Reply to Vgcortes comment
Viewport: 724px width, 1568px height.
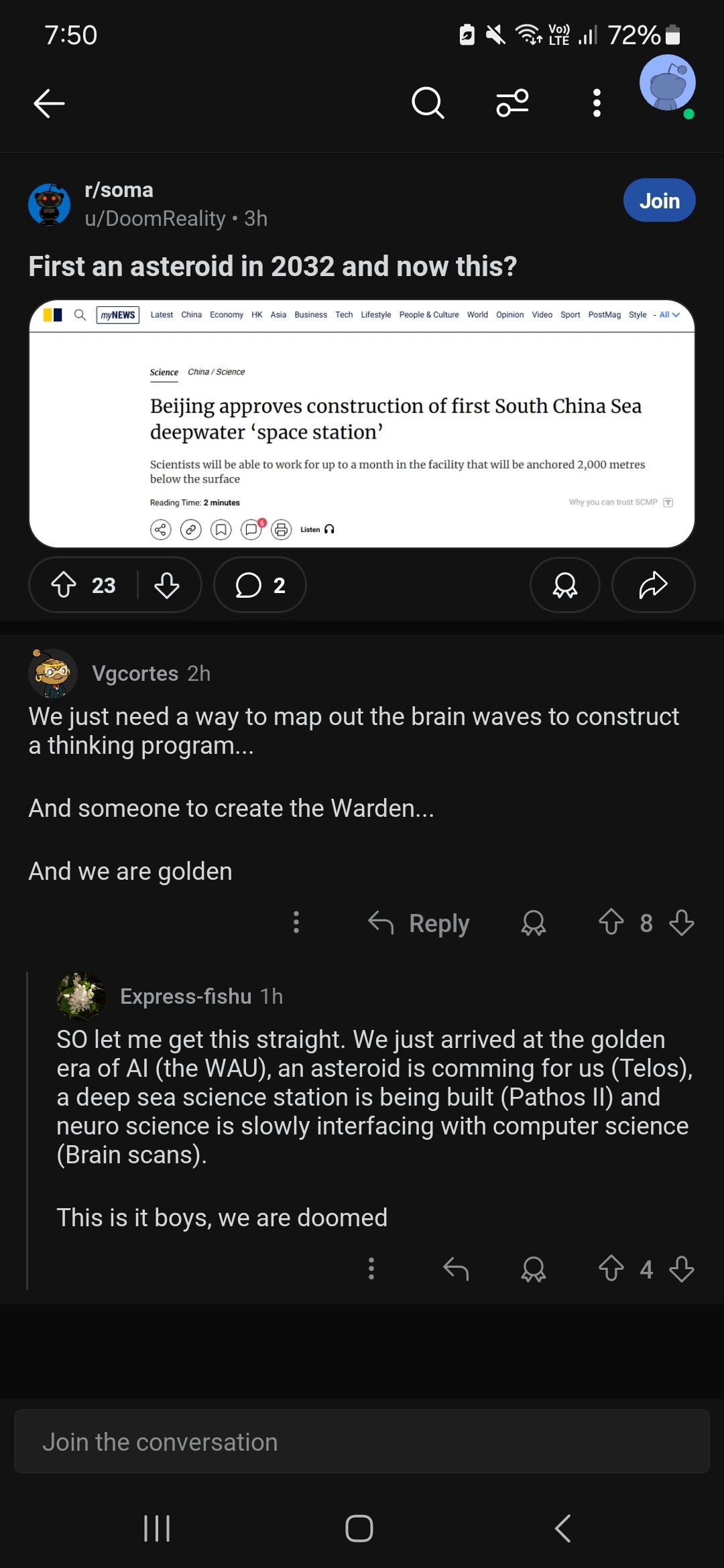(x=419, y=923)
